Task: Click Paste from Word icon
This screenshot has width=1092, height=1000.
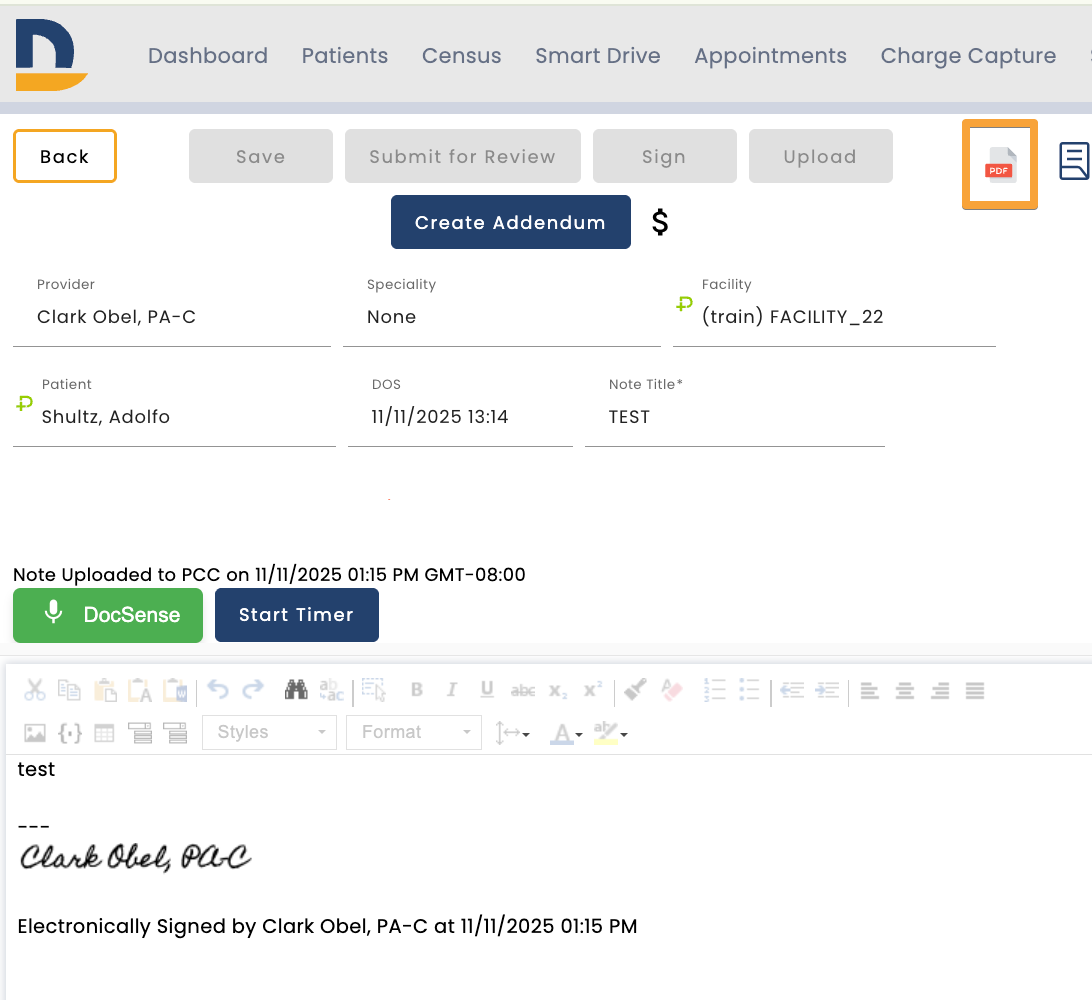Action: (x=176, y=690)
